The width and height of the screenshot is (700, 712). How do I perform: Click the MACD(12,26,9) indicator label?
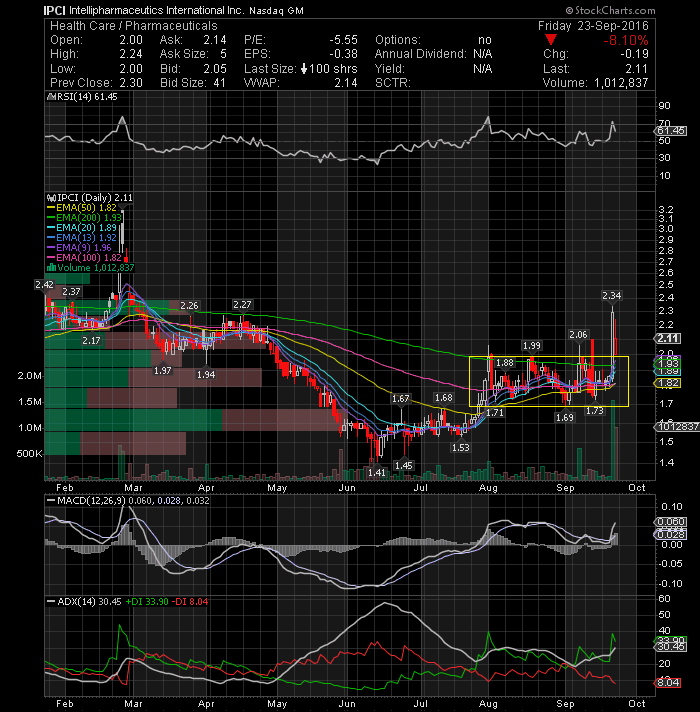coord(91,500)
